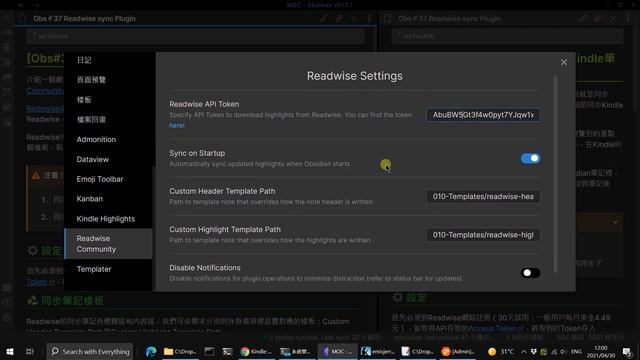Open Dropbox tray icon
Screen dimensions: 640x360
pos(533,351)
